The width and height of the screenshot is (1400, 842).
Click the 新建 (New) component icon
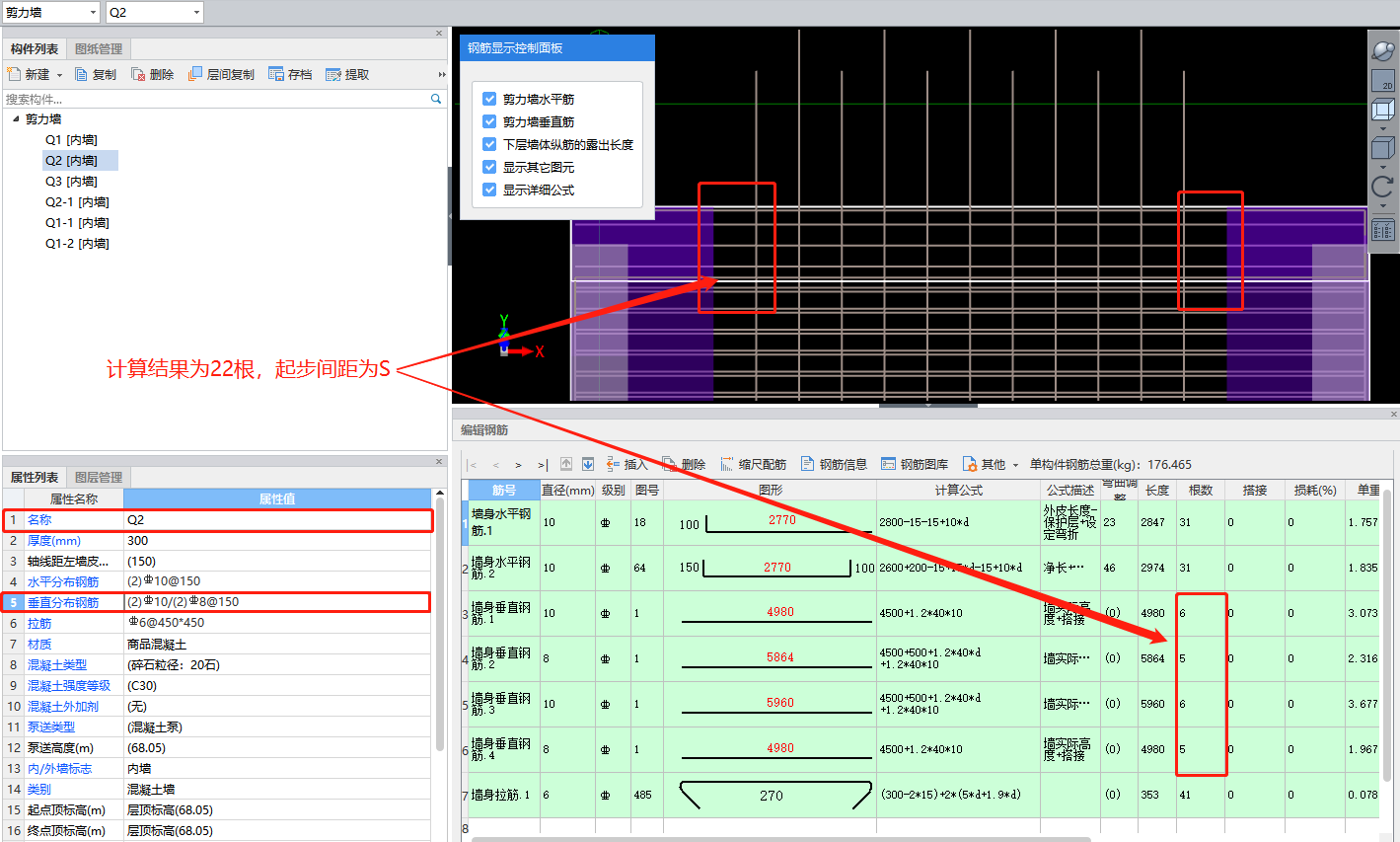(14, 74)
